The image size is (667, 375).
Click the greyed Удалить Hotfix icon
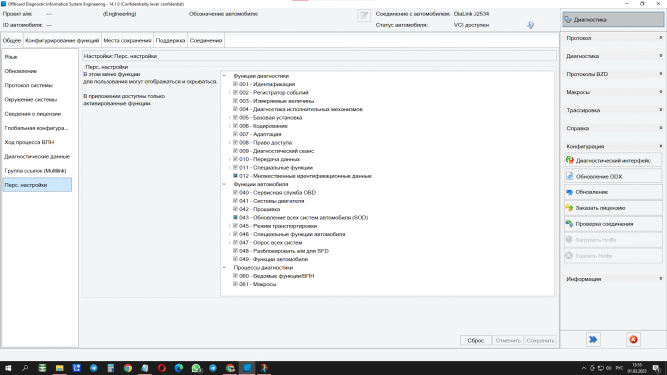coord(569,256)
